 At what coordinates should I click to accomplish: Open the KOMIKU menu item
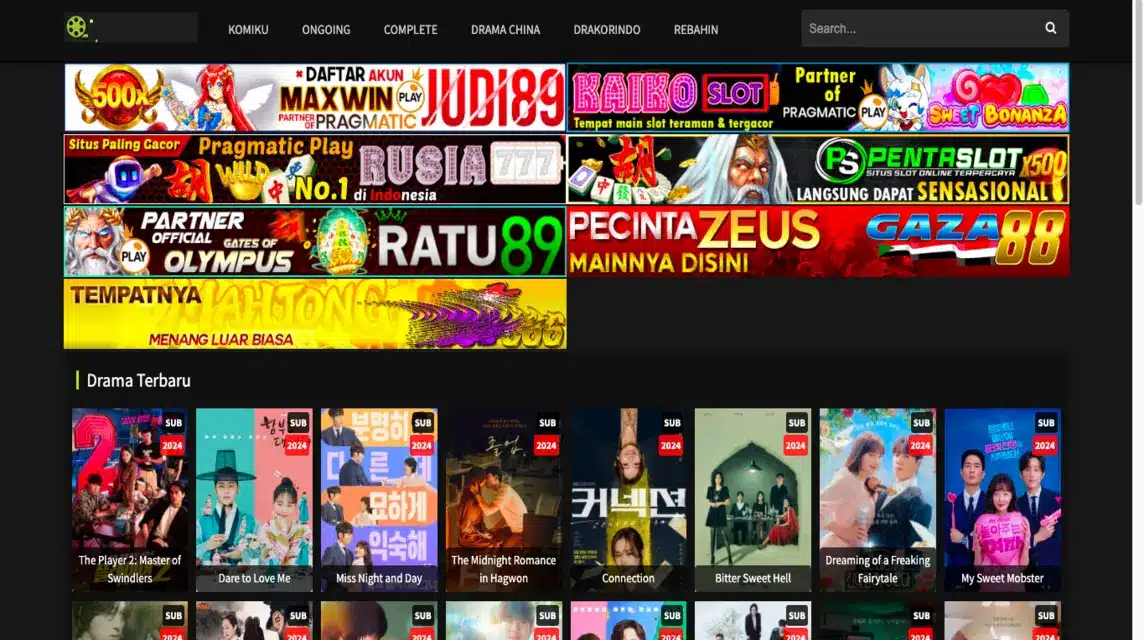(x=248, y=30)
